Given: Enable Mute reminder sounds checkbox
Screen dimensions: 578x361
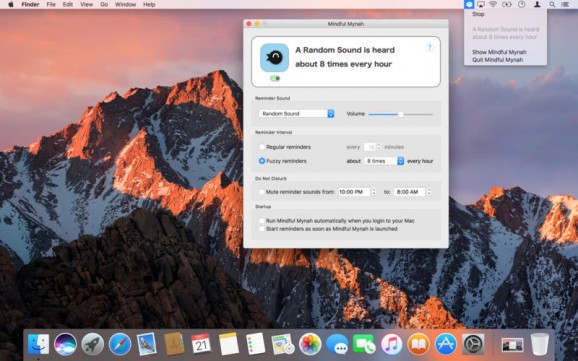Looking at the screenshot, I should pos(261,192).
